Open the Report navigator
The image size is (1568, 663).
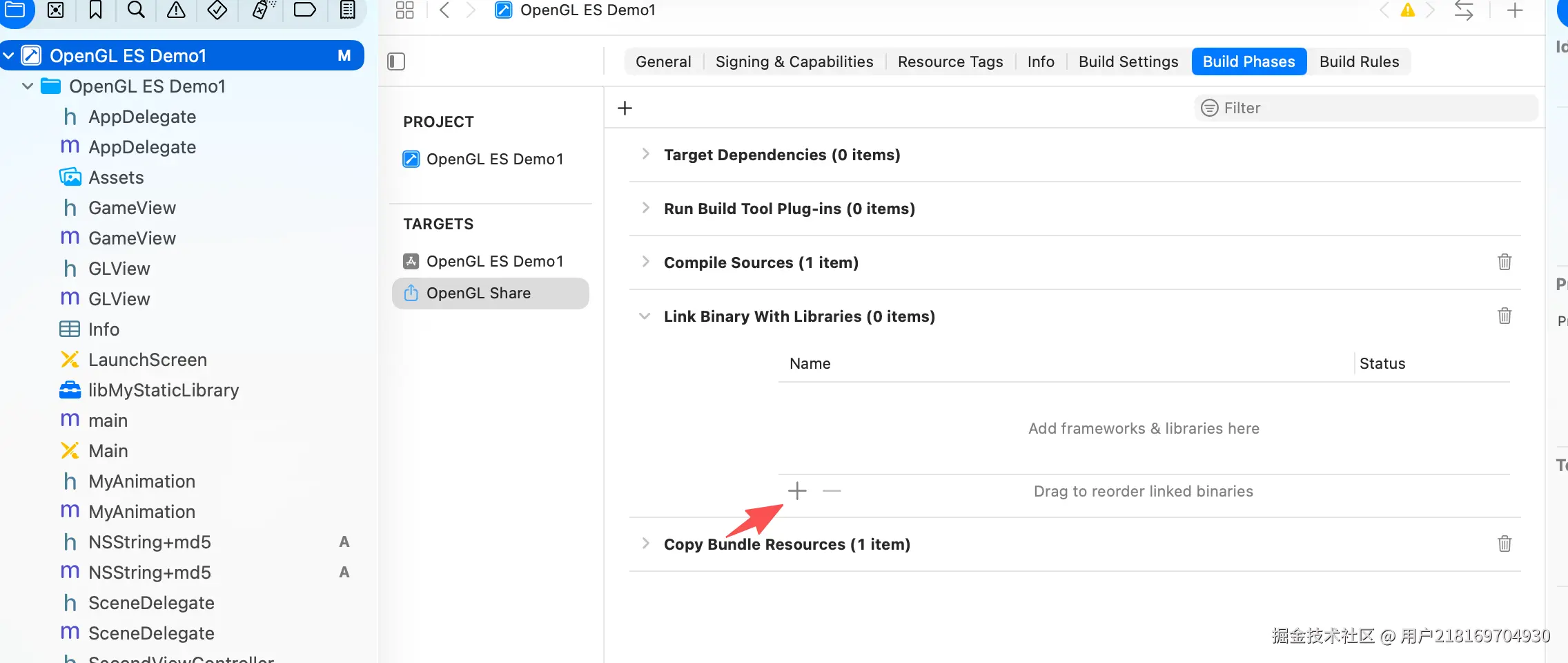tap(348, 10)
